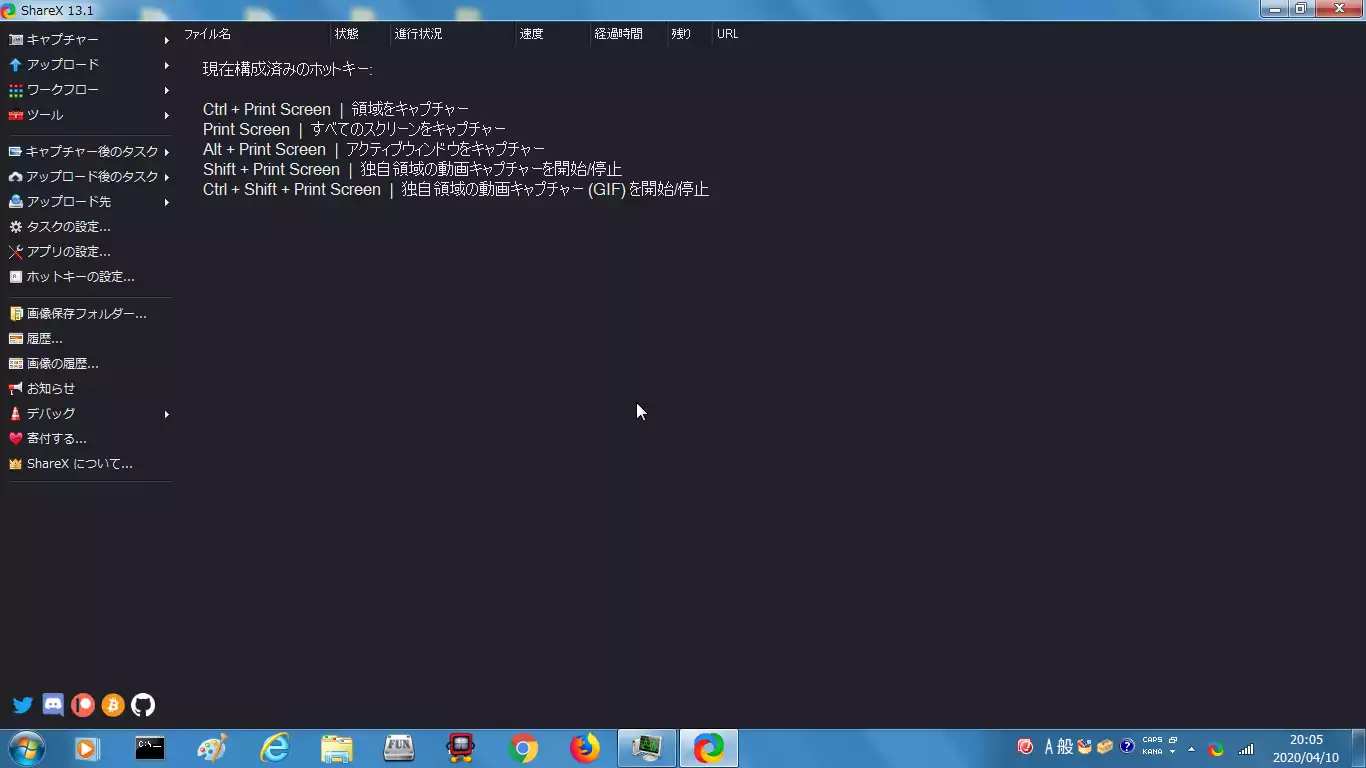Click the Patreon icon

(83, 705)
